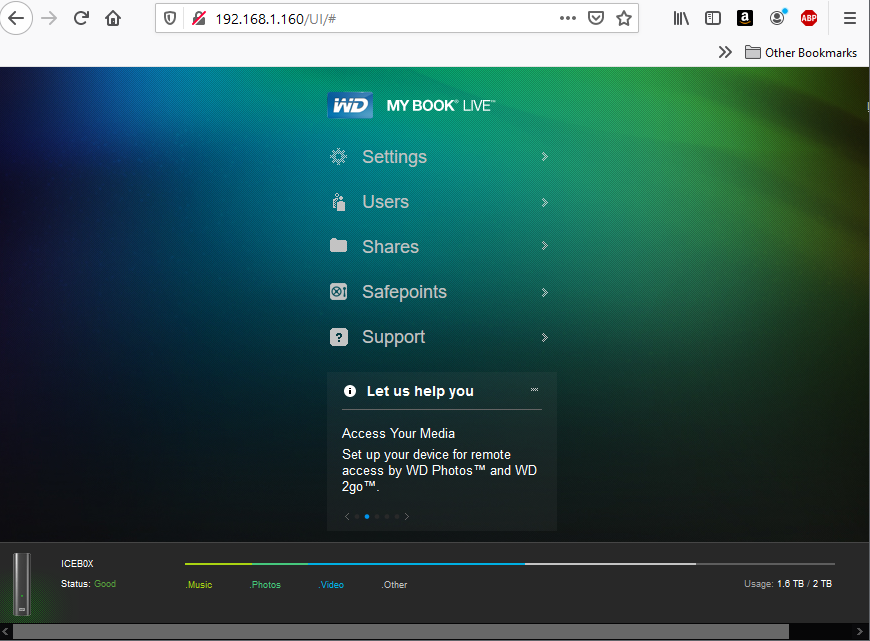Click the Usage 1.6 TB / 2 TB text
The image size is (870, 641).
coord(788,584)
